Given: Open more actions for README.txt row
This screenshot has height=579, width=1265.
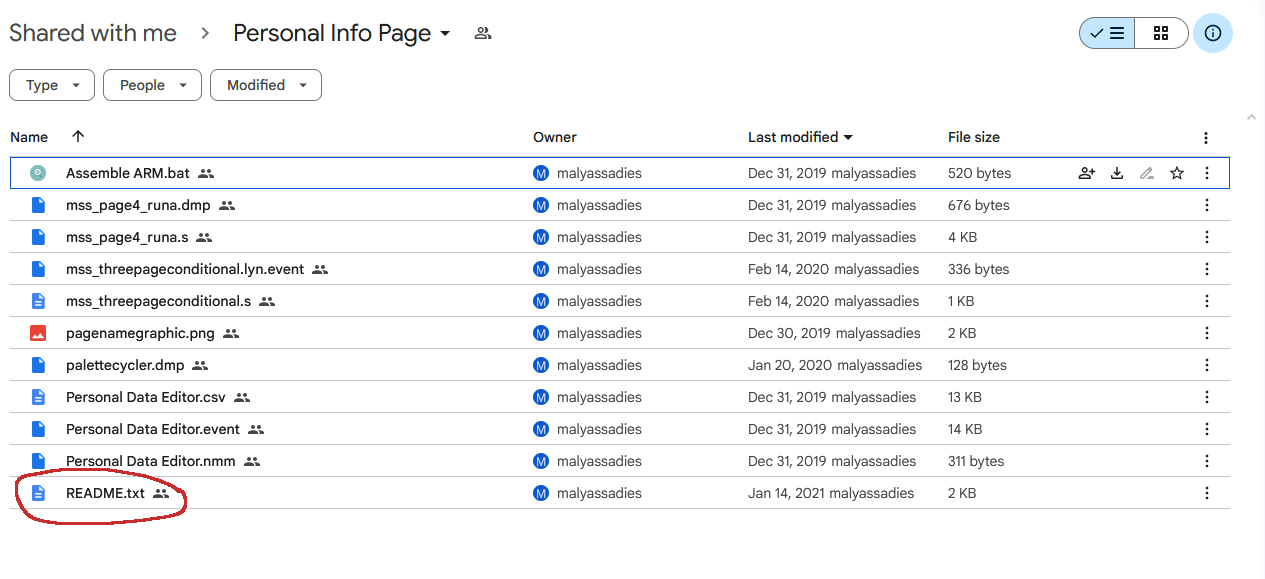Looking at the screenshot, I should point(1207,493).
